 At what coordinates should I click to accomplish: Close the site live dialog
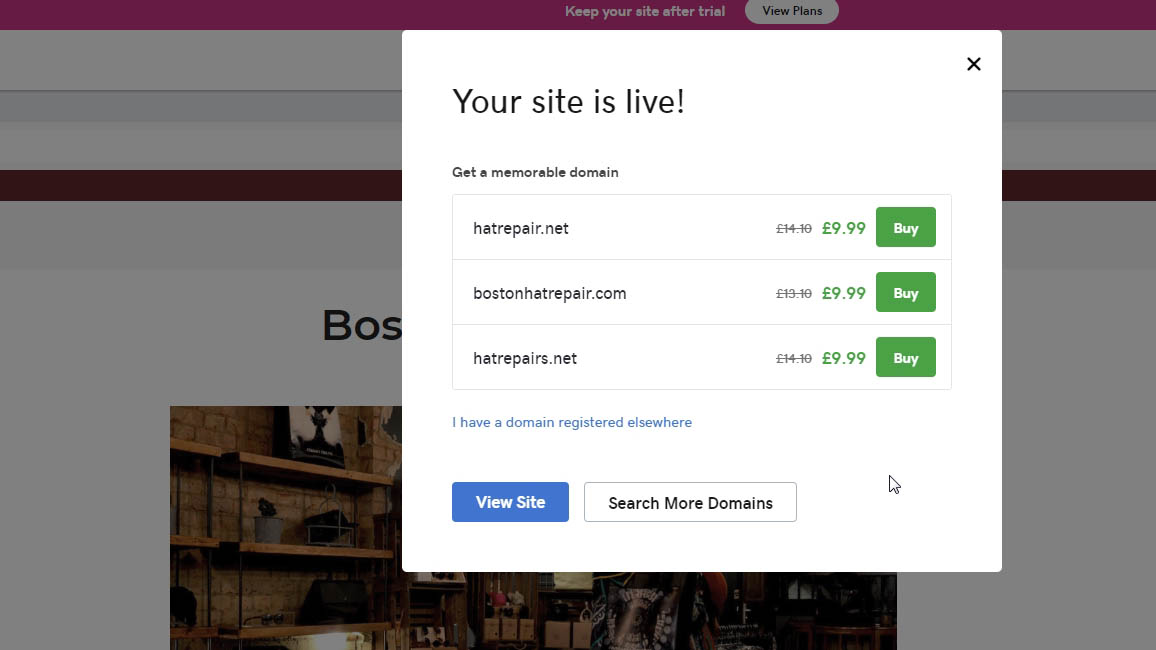[973, 63]
